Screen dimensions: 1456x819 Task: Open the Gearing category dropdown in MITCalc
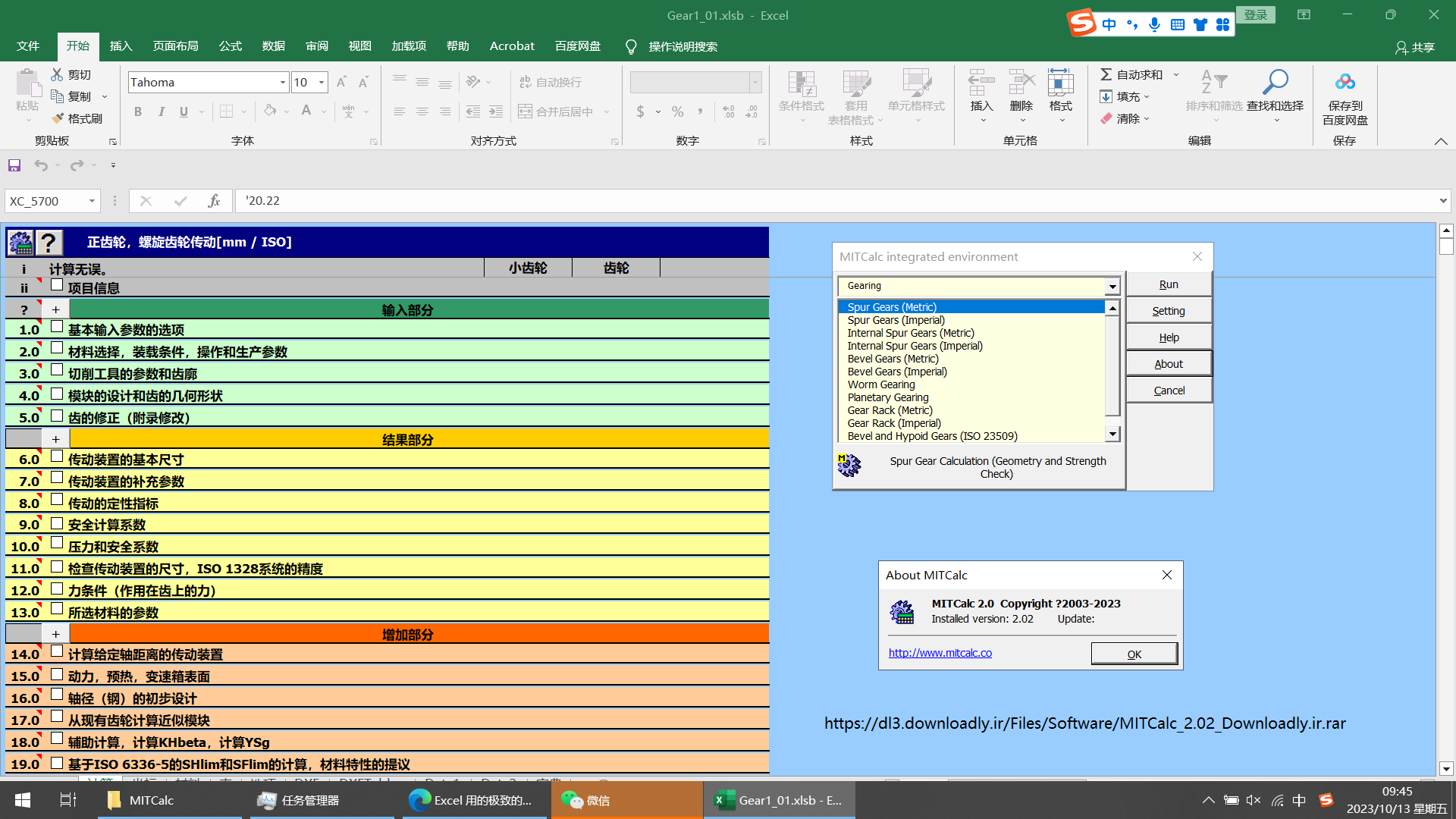pyautogui.click(x=1112, y=287)
